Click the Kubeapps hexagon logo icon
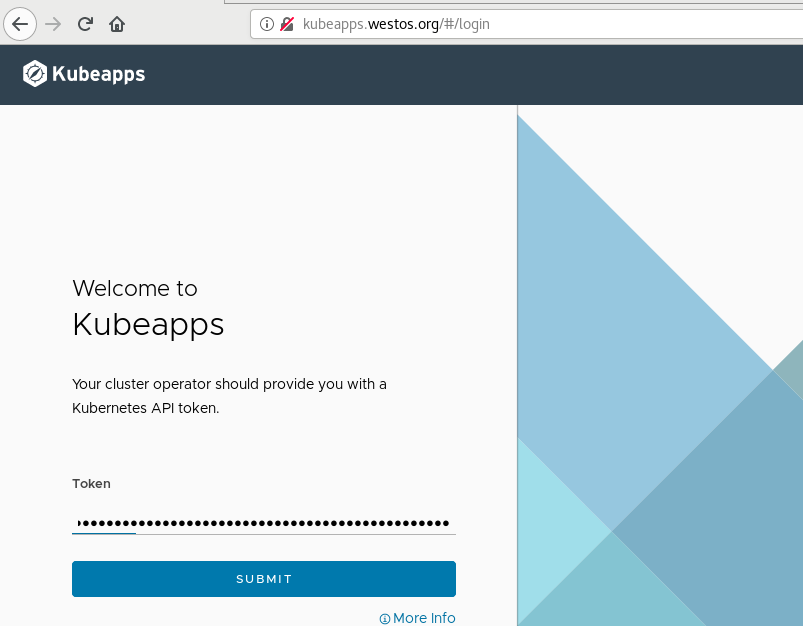This screenshot has width=803, height=626. tap(35, 73)
